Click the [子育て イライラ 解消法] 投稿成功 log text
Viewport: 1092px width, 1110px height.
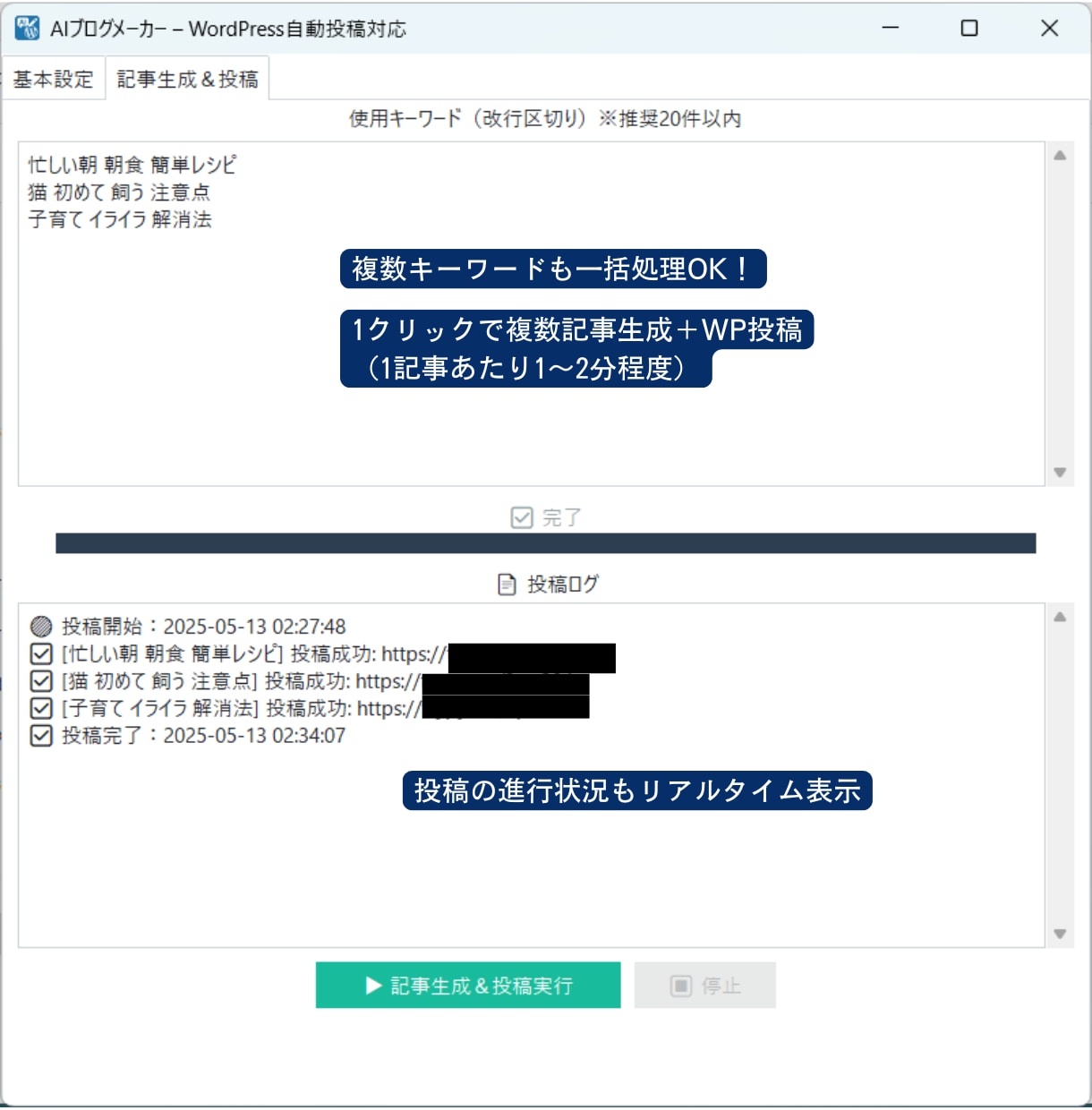[241, 709]
